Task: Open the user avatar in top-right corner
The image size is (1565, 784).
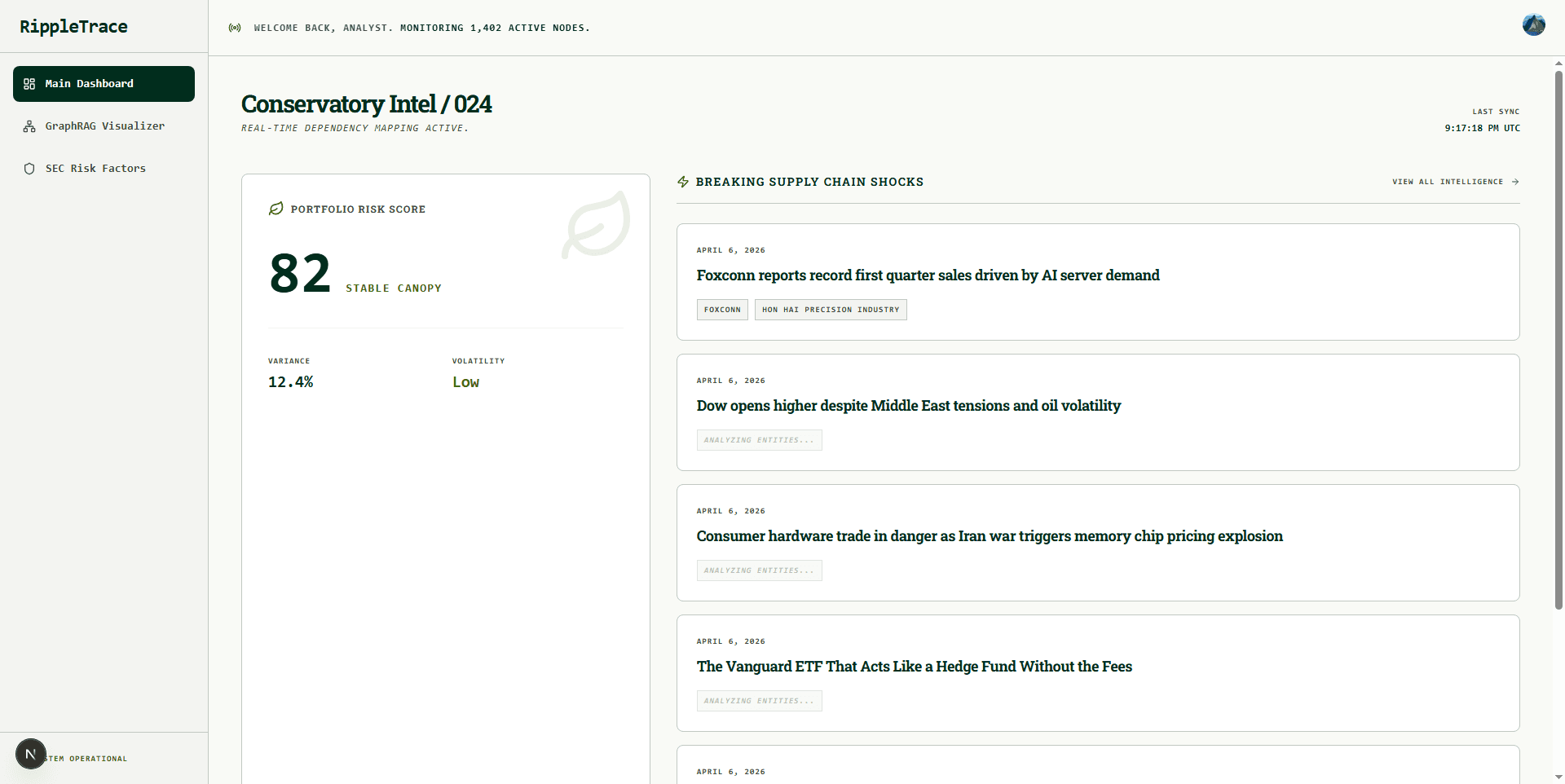Action: (x=1533, y=25)
